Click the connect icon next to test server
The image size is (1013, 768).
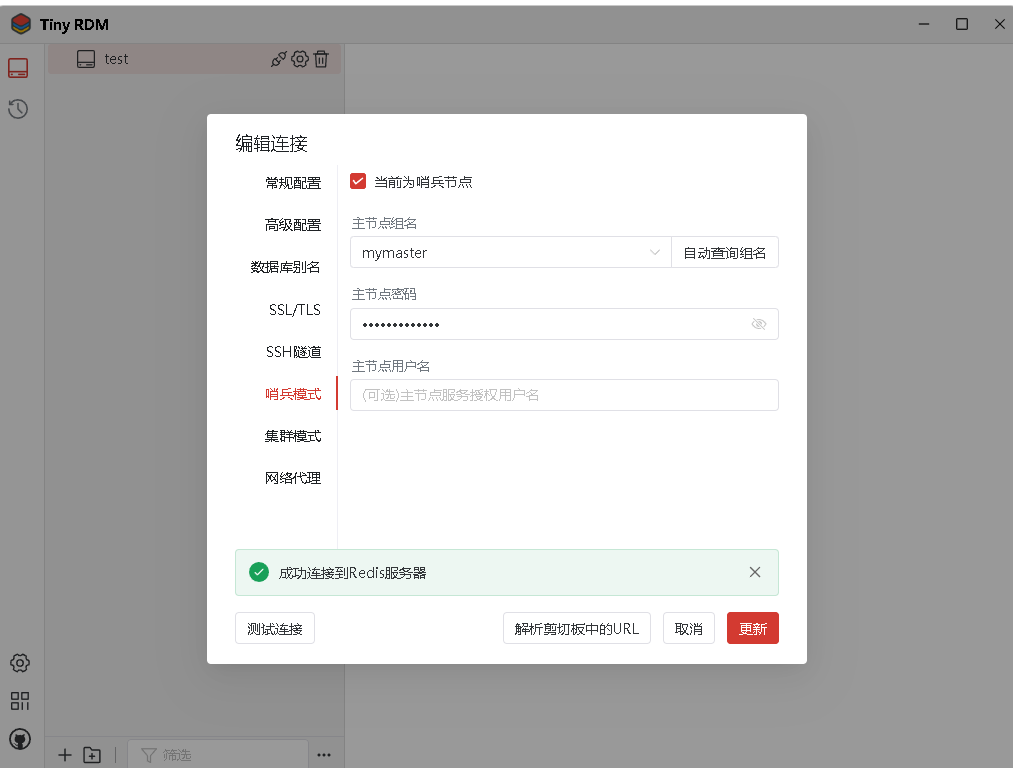[x=278, y=59]
